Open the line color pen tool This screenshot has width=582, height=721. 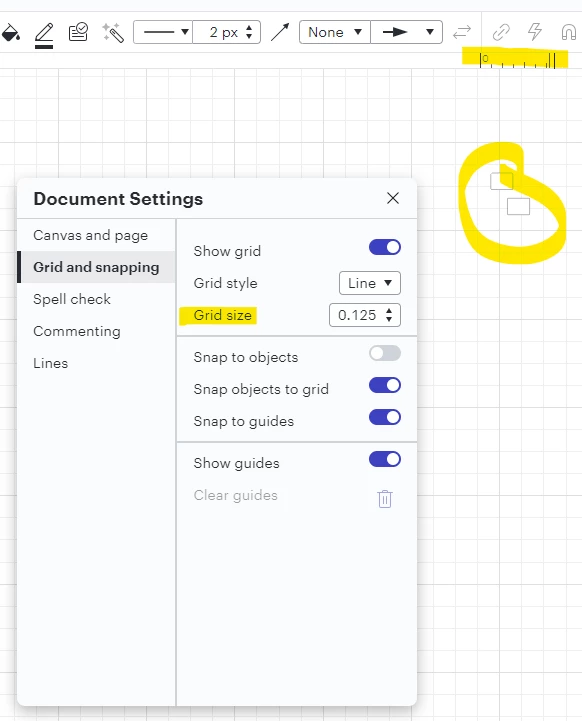pos(44,34)
